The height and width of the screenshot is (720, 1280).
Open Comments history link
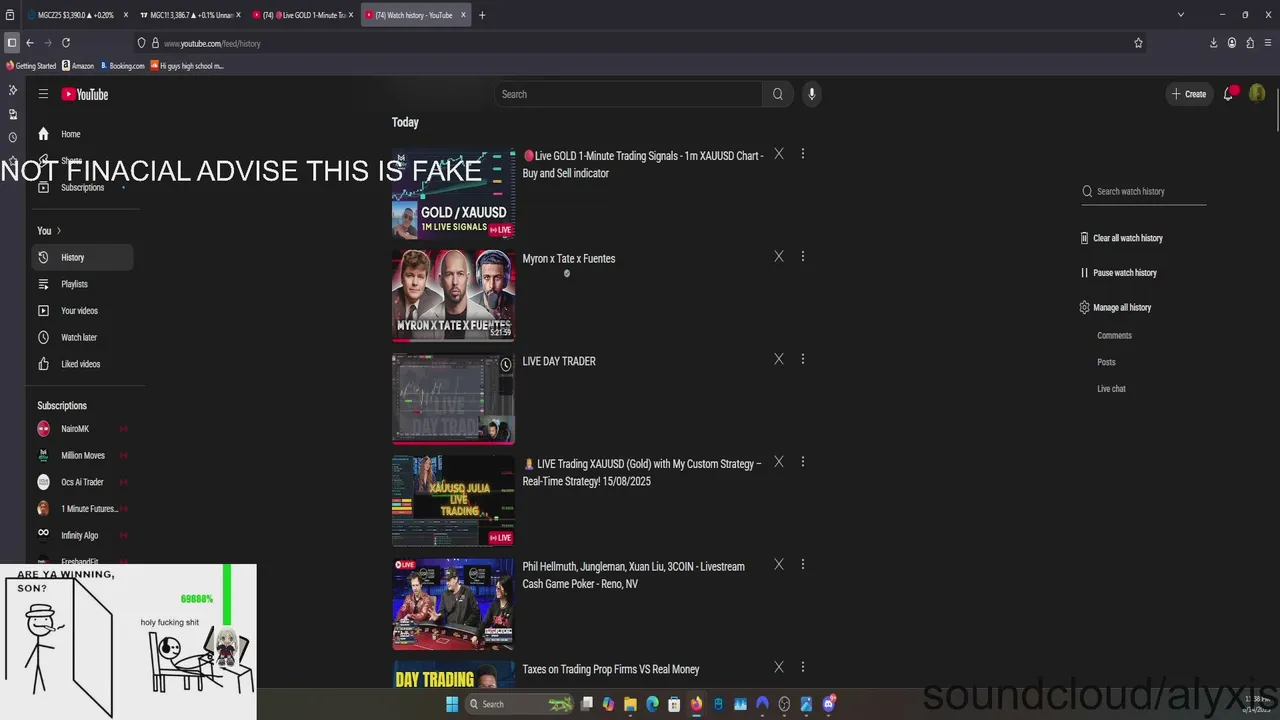[1114, 336]
